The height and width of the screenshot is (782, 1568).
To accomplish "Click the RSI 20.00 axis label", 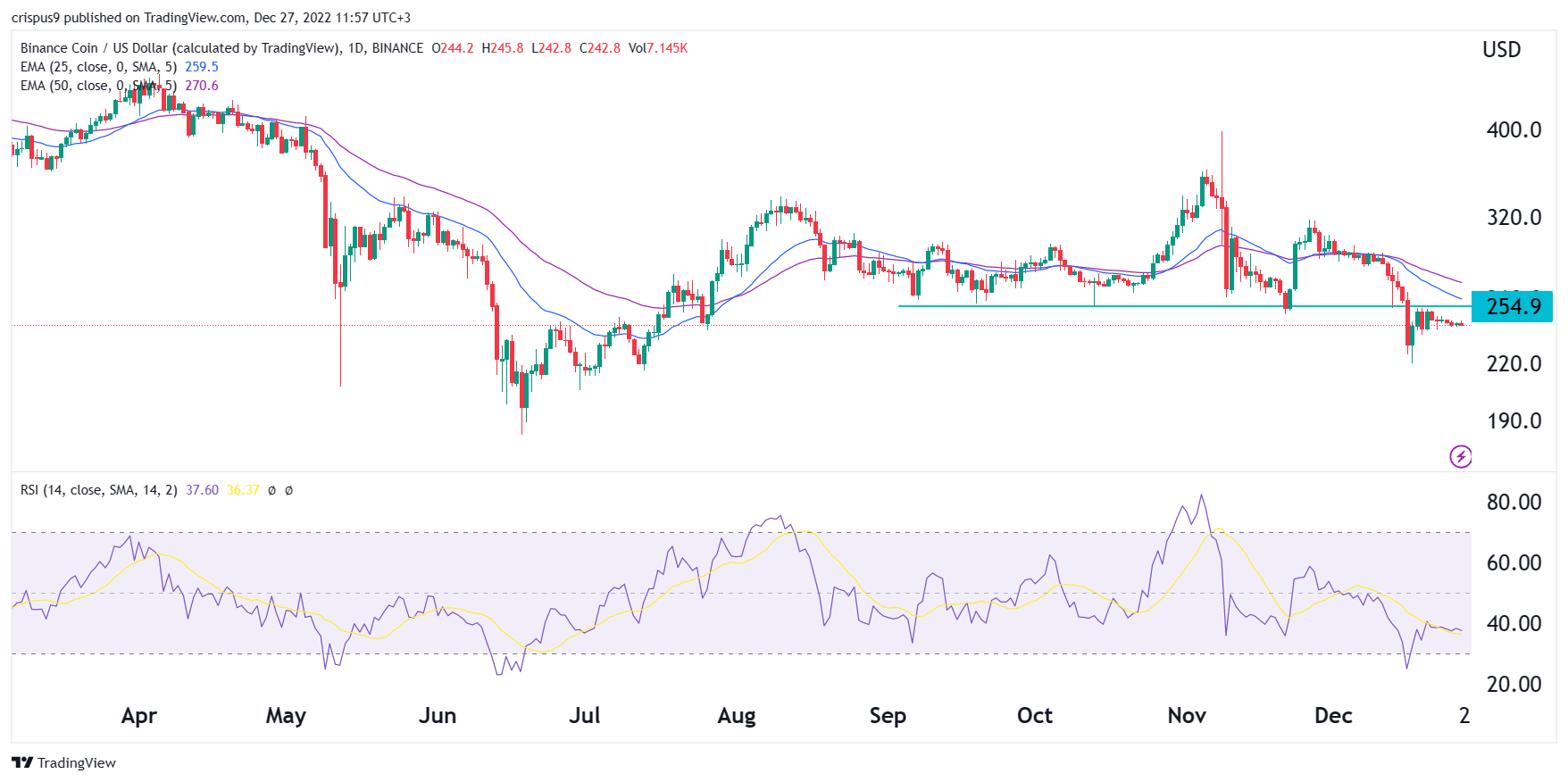I will 1514,684.
